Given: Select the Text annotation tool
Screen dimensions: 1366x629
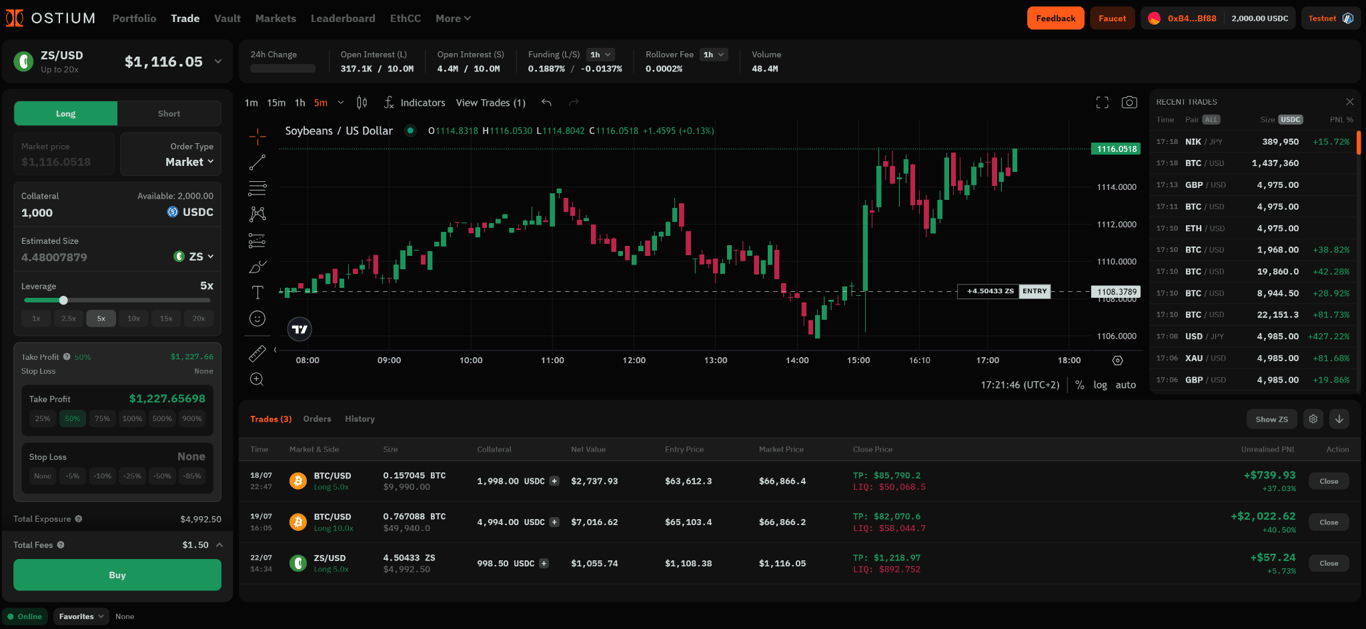Looking at the screenshot, I should [258, 292].
